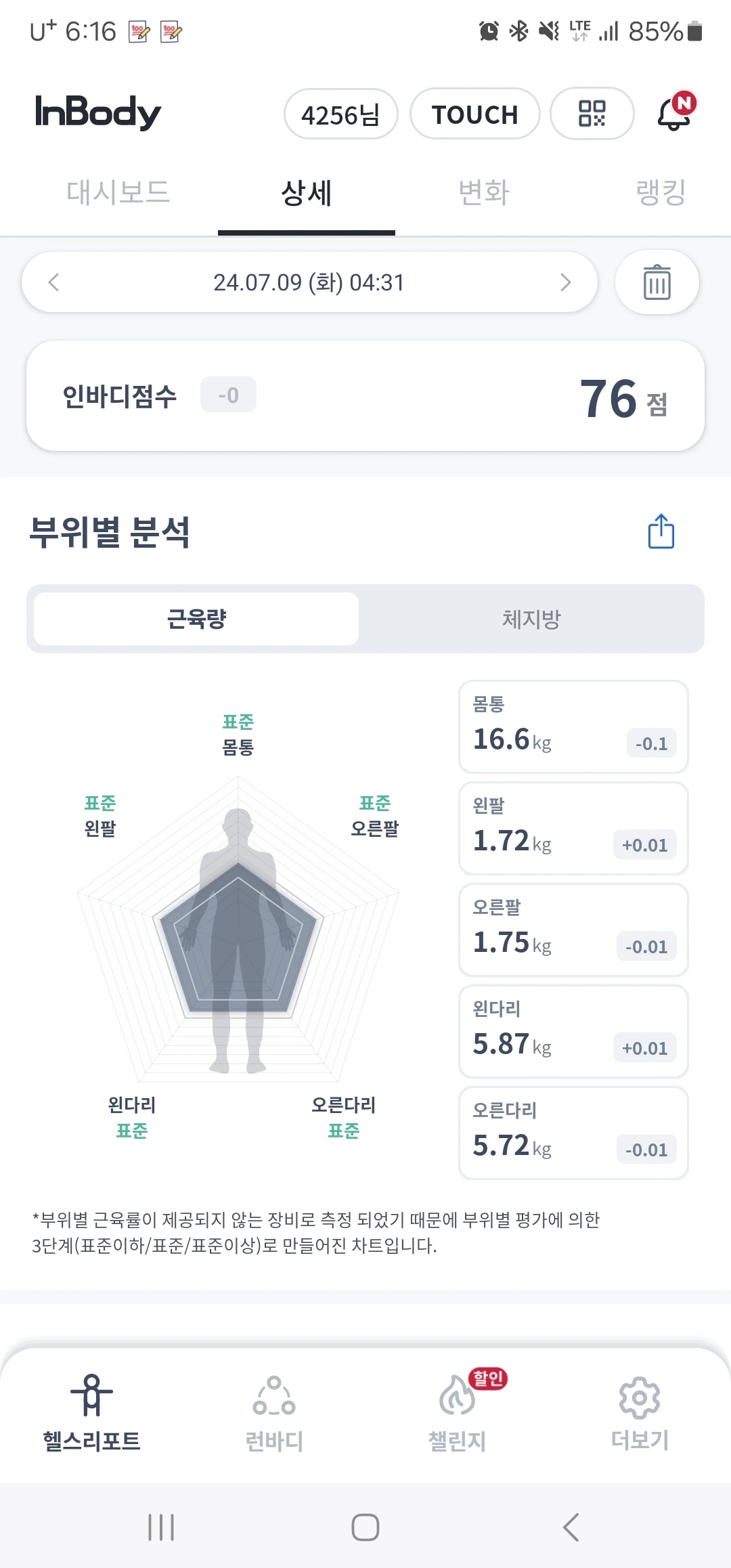Open the 런바디 bottom tab
731x1568 pixels.
(x=274, y=1412)
